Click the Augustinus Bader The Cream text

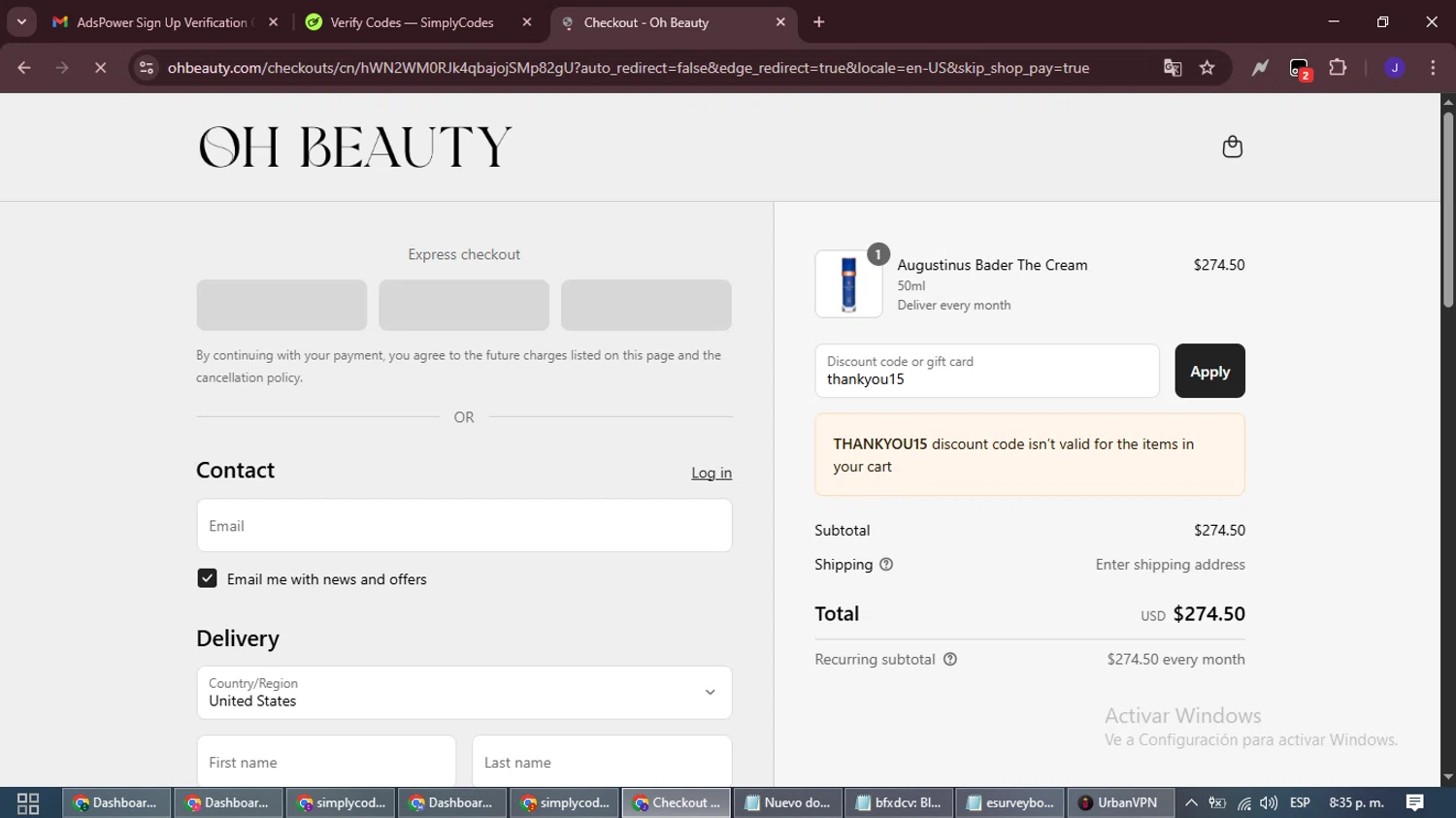(992, 265)
